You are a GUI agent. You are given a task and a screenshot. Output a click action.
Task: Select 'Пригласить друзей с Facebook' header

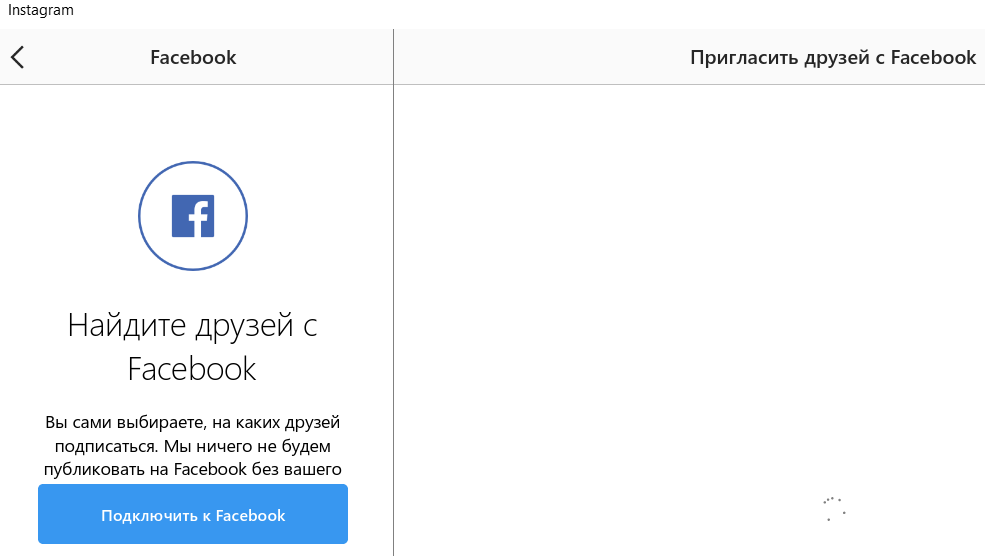point(832,57)
